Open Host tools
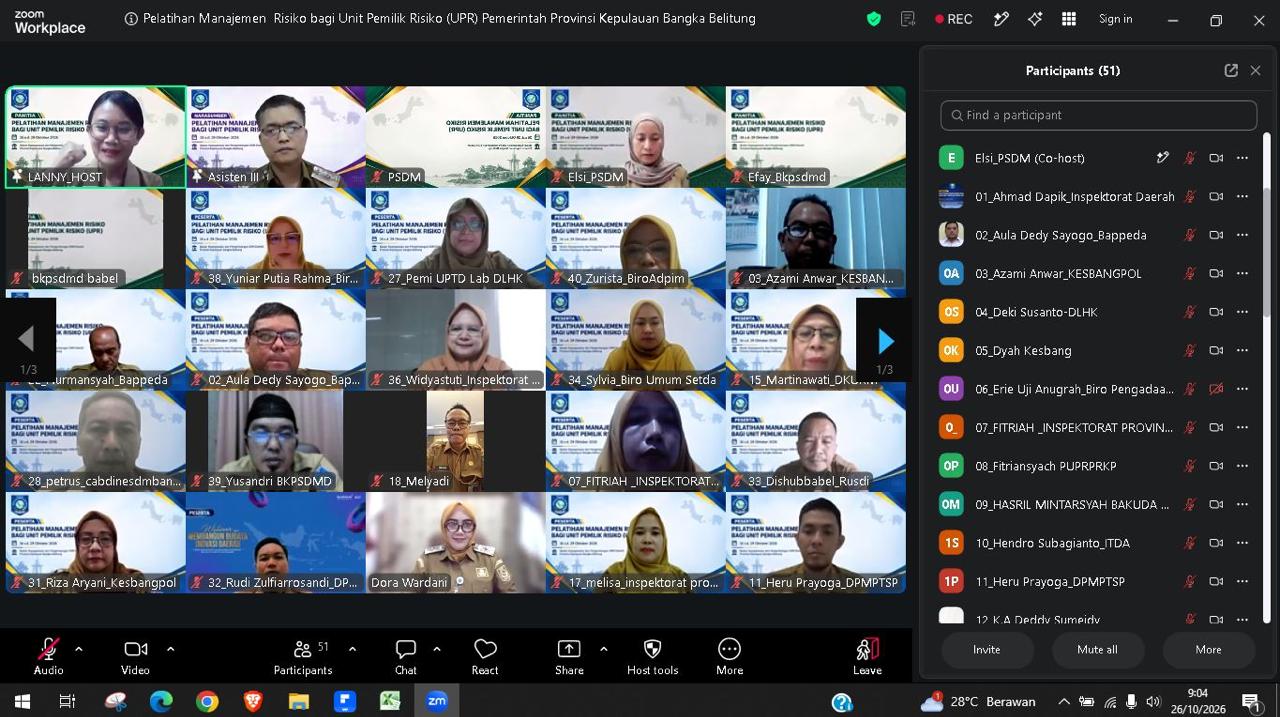The width and height of the screenshot is (1280, 717). tap(652, 657)
